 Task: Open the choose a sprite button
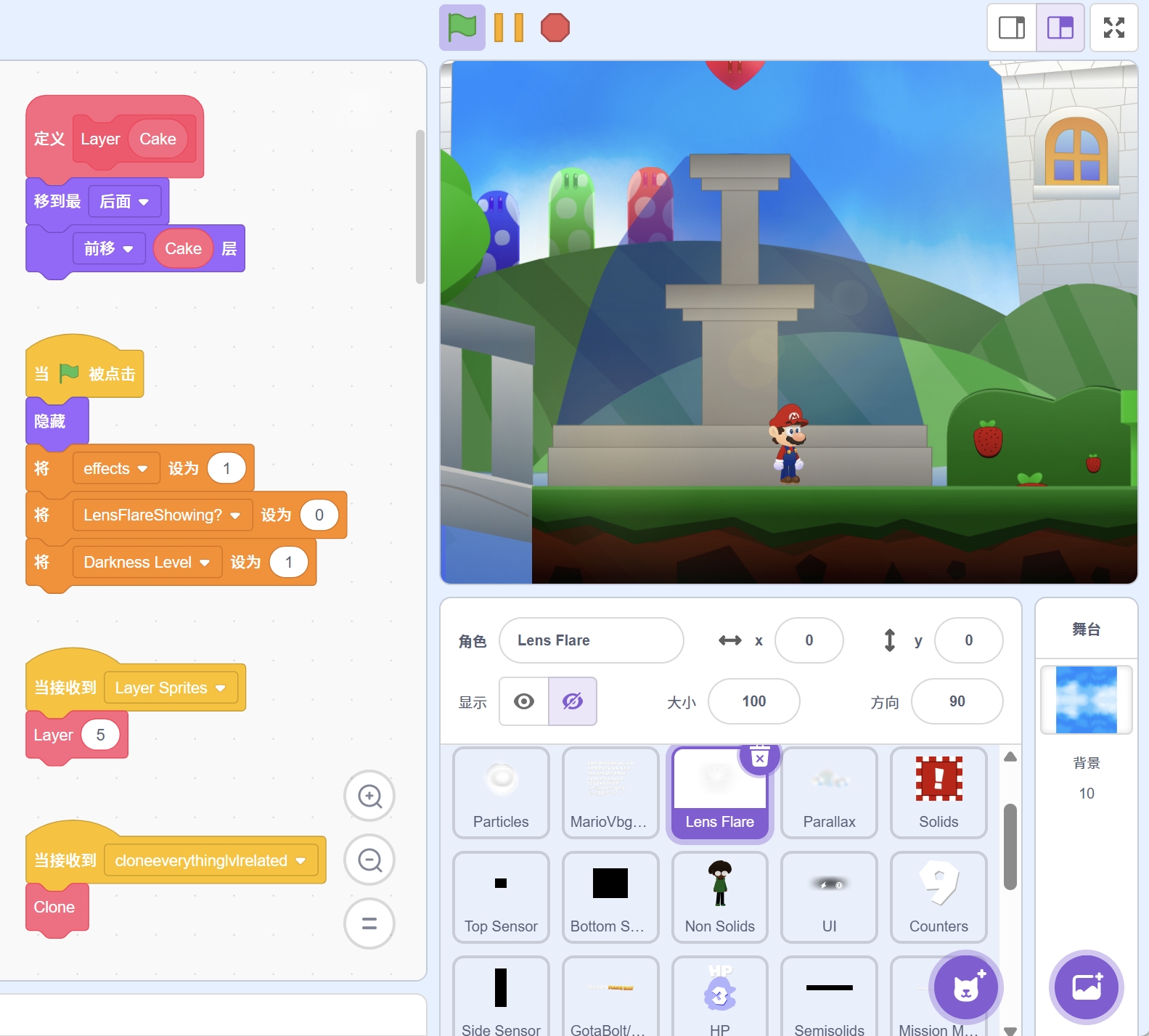(x=965, y=987)
